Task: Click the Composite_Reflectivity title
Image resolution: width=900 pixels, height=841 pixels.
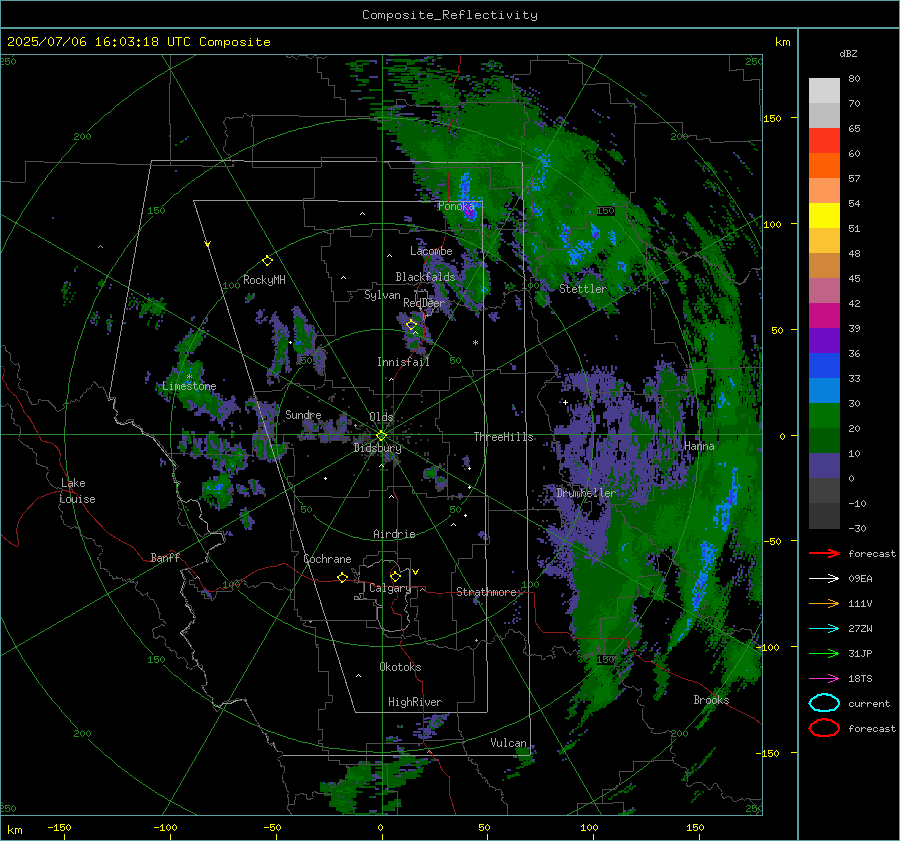Action: [x=450, y=15]
